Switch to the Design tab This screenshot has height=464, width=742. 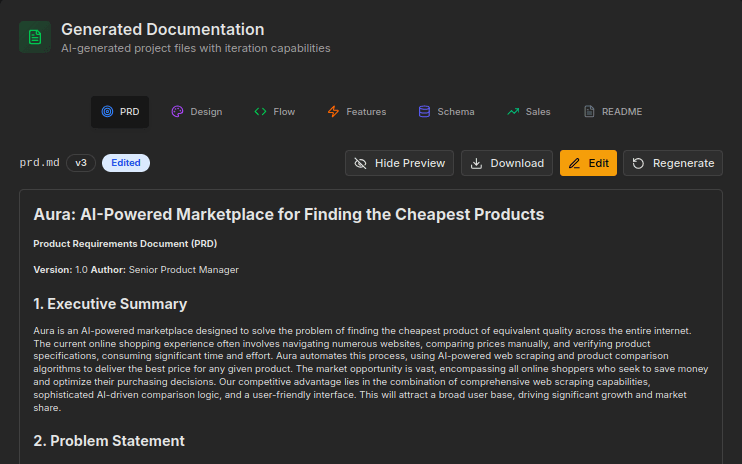tap(196, 112)
